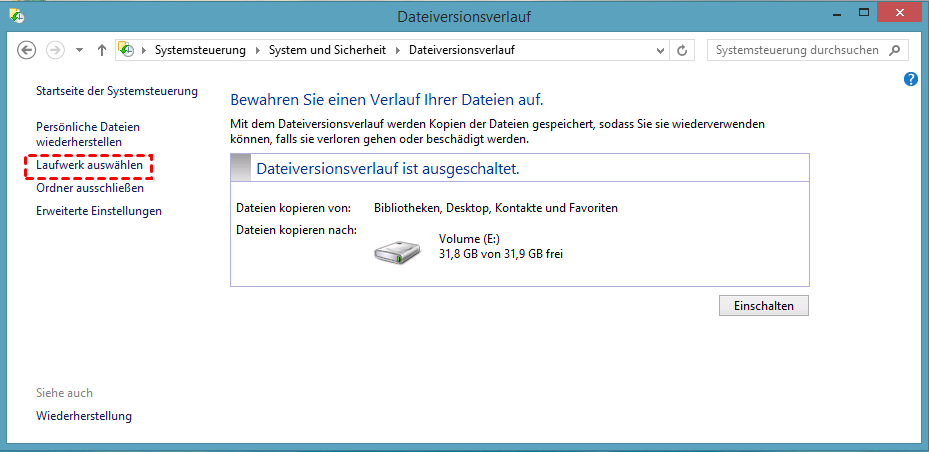Image resolution: width=929 pixels, height=452 pixels.
Task: Open Ordner ausschließen link
Action: coord(90,188)
